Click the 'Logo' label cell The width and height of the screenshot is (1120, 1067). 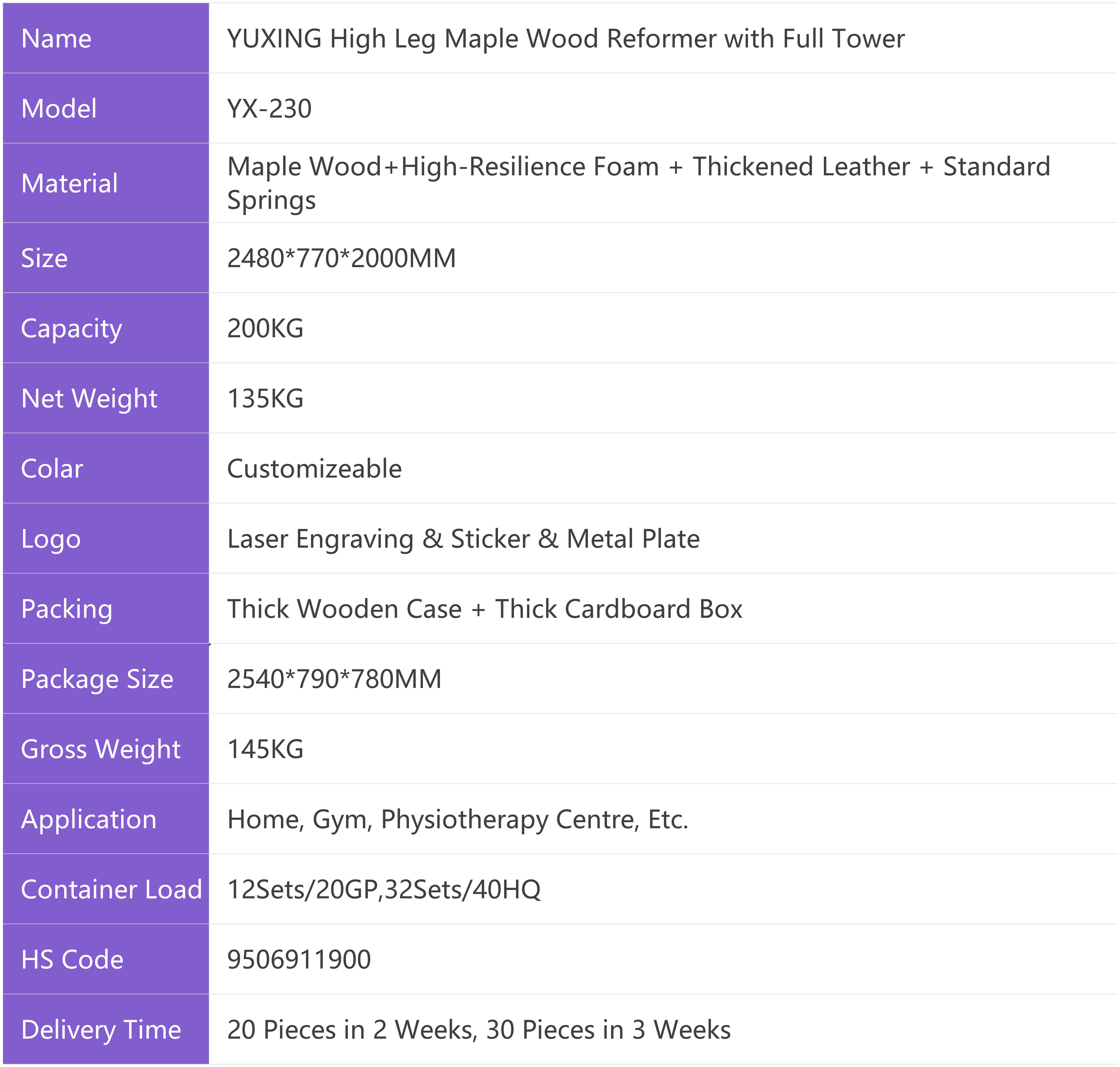click(106, 538)
